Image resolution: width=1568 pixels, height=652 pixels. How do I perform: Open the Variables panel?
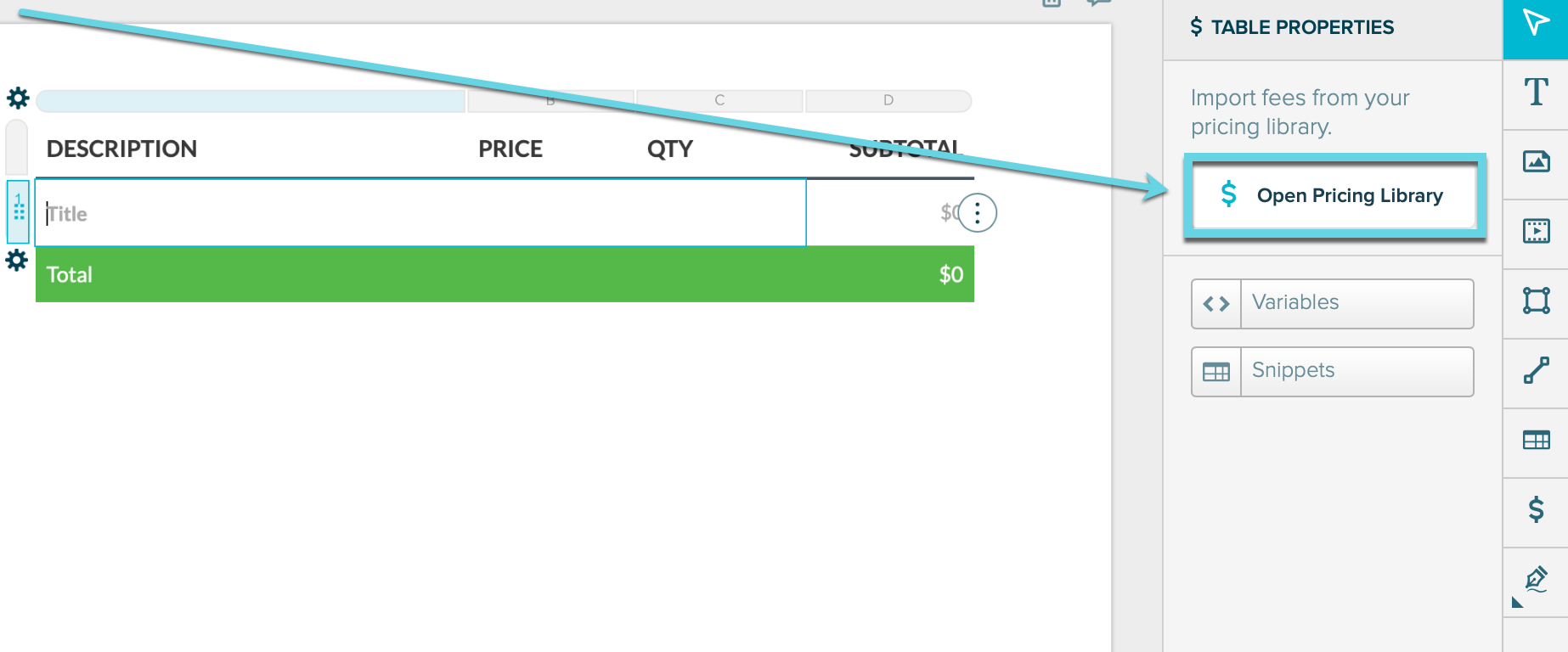point(1332,303)
